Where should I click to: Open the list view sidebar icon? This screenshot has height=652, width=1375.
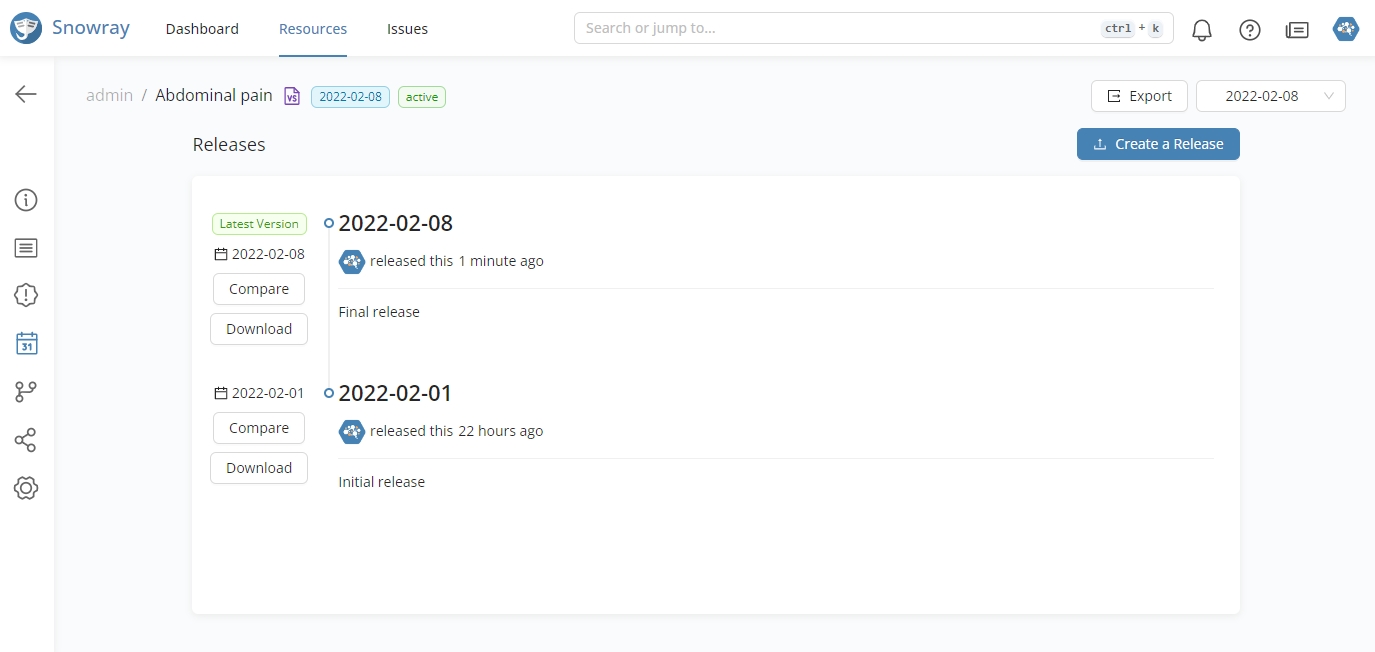pyautogui.click(x=26, y=248)
